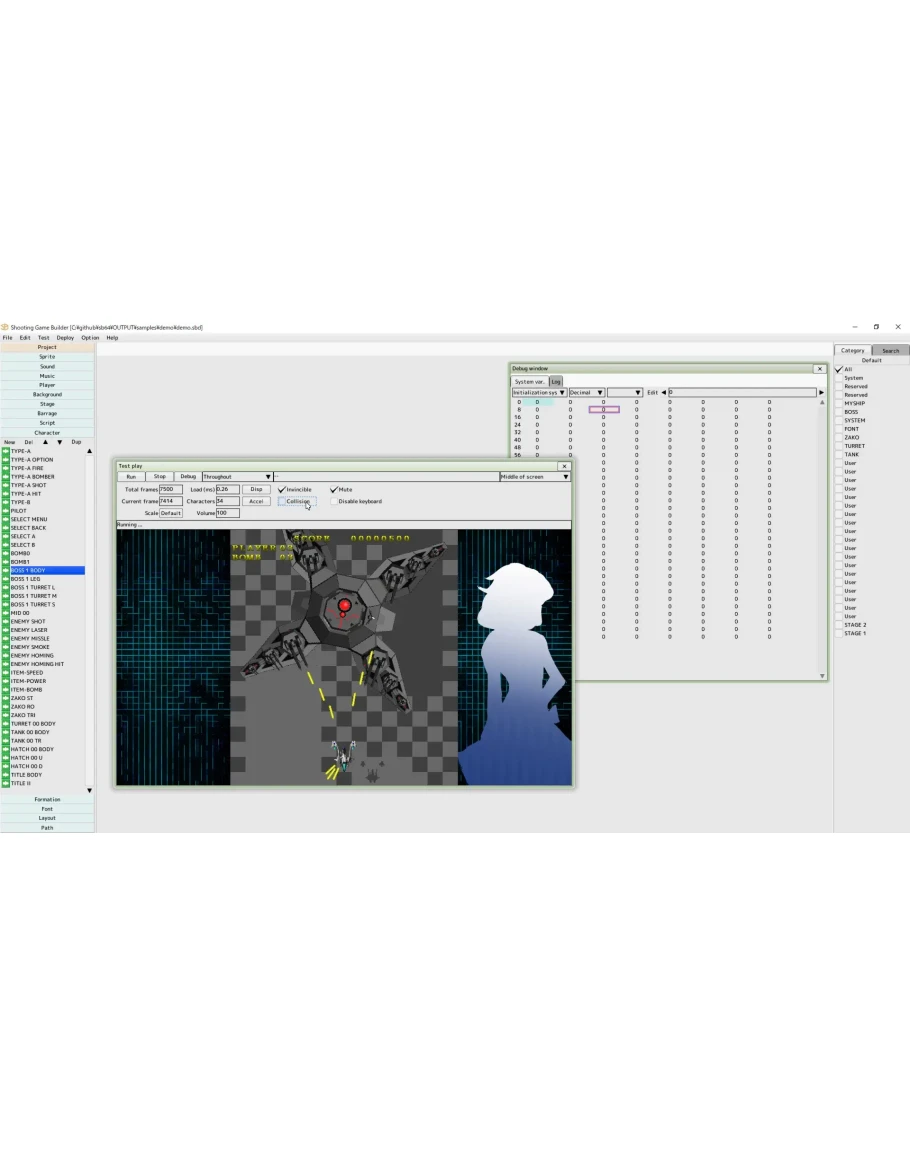Open the Deploy menu

click(65, 338)
